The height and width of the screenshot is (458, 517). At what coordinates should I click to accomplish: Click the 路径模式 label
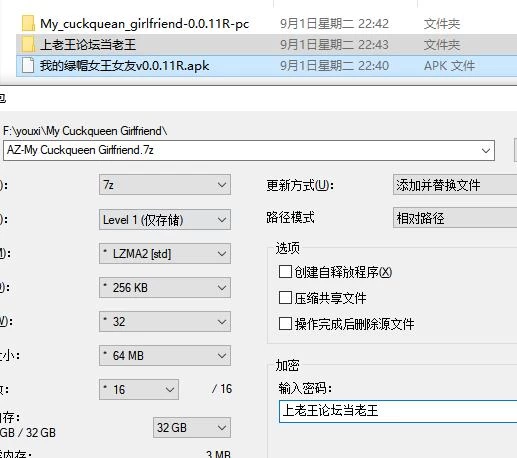click(290, 218)
